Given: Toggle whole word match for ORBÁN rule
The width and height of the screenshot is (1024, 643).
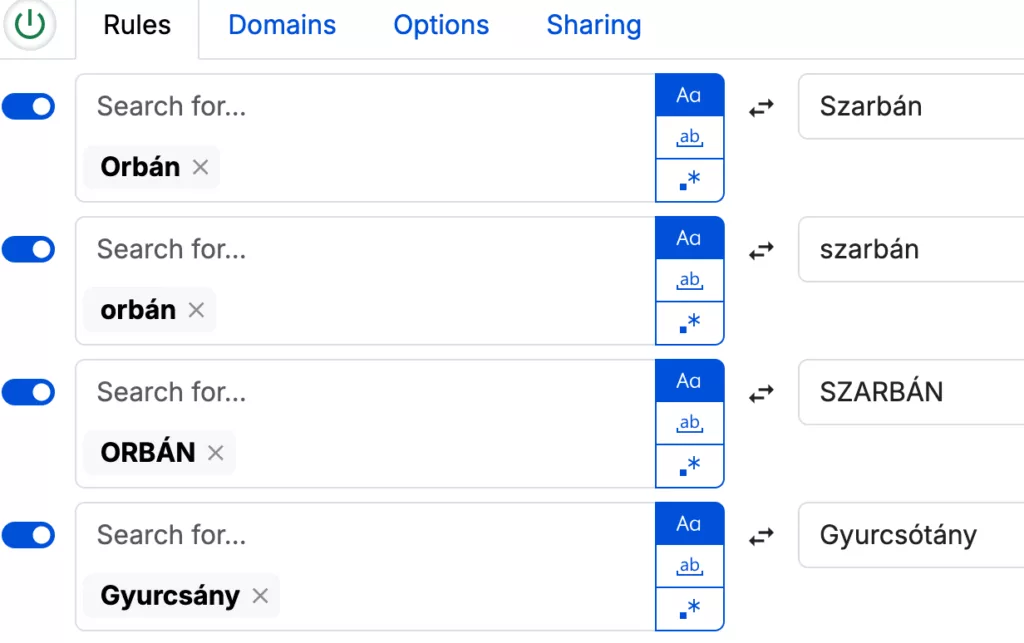Looking at the screenshot, I should pos(689,424).
